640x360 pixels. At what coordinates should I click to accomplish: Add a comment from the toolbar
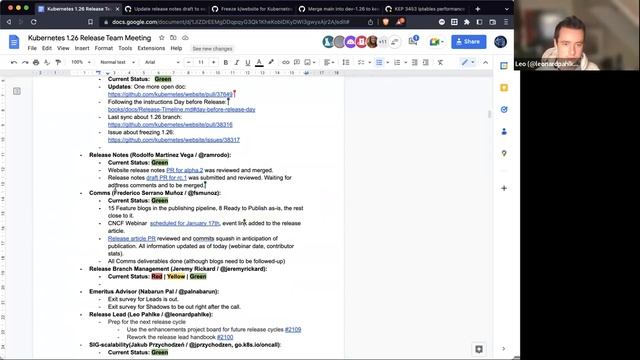297,62
